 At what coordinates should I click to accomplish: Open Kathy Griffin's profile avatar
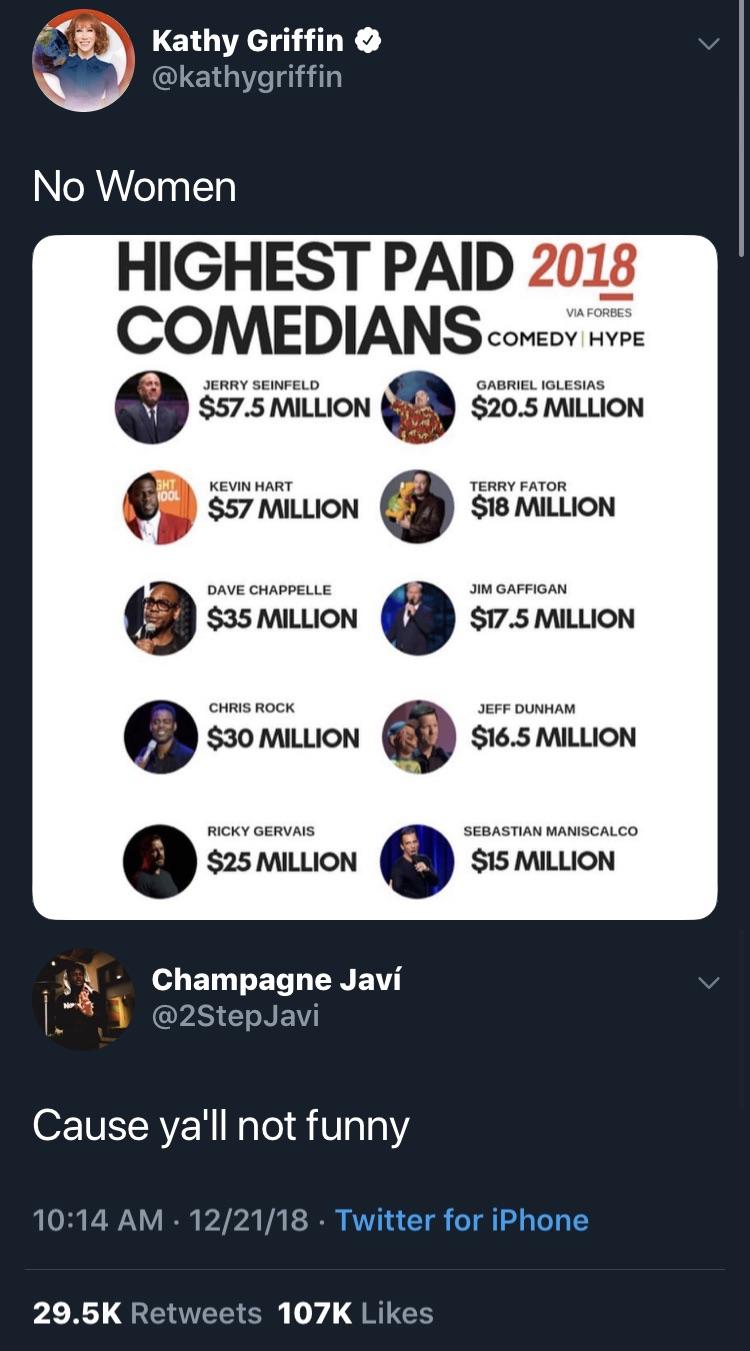point(84,61)
